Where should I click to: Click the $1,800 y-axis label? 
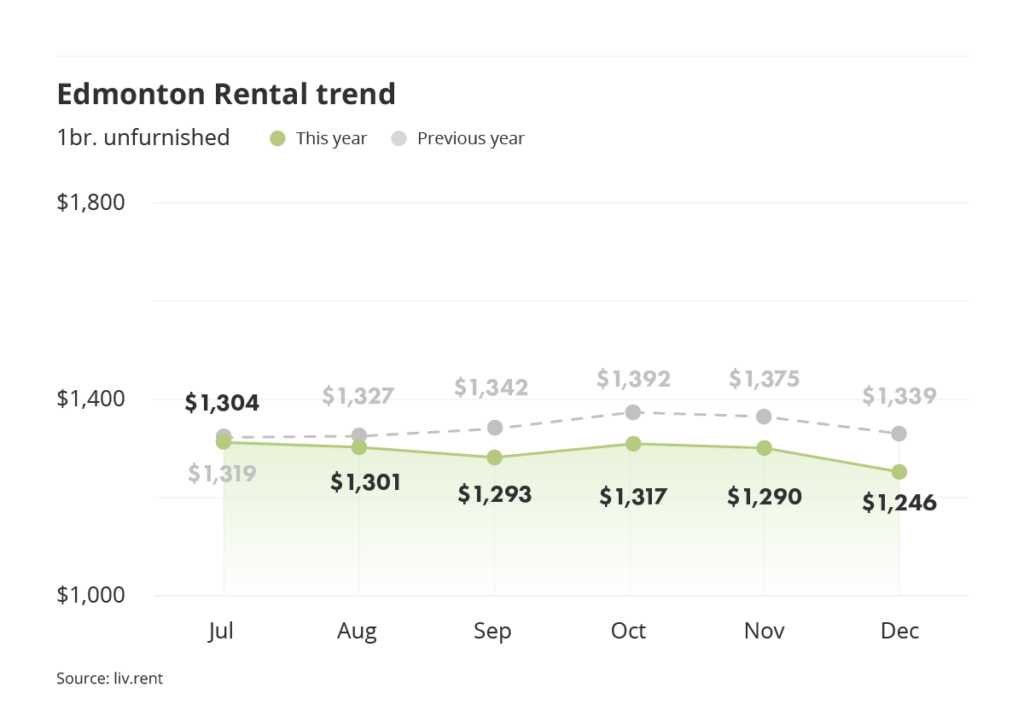click(x=90, y=203)
